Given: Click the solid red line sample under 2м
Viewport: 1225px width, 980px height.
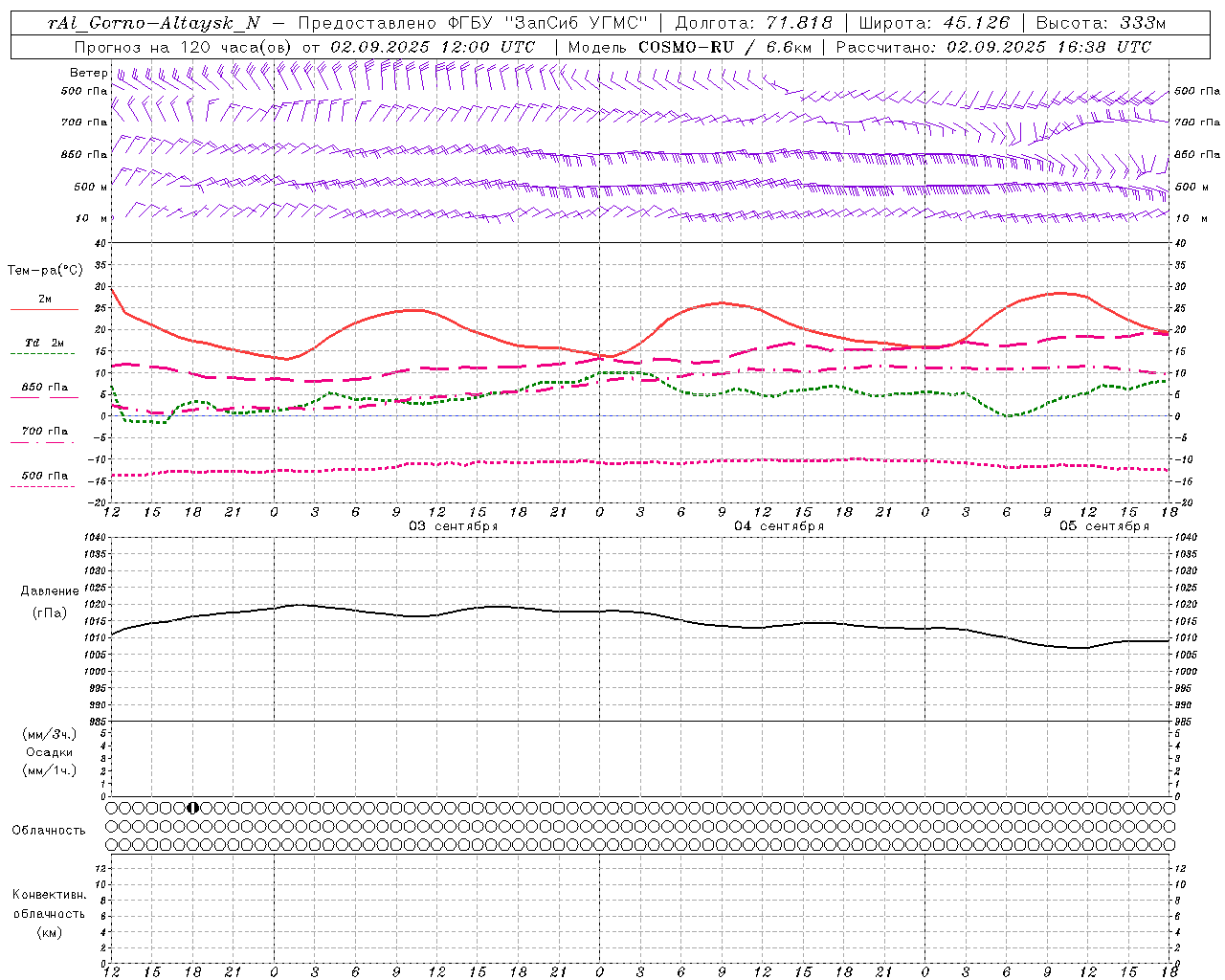Looking at the screenshot, I should [44, 310].
